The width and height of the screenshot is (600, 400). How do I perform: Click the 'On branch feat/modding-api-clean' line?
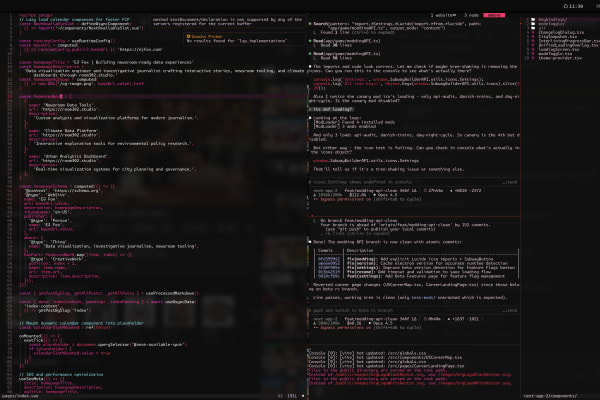tap(359, 220)
